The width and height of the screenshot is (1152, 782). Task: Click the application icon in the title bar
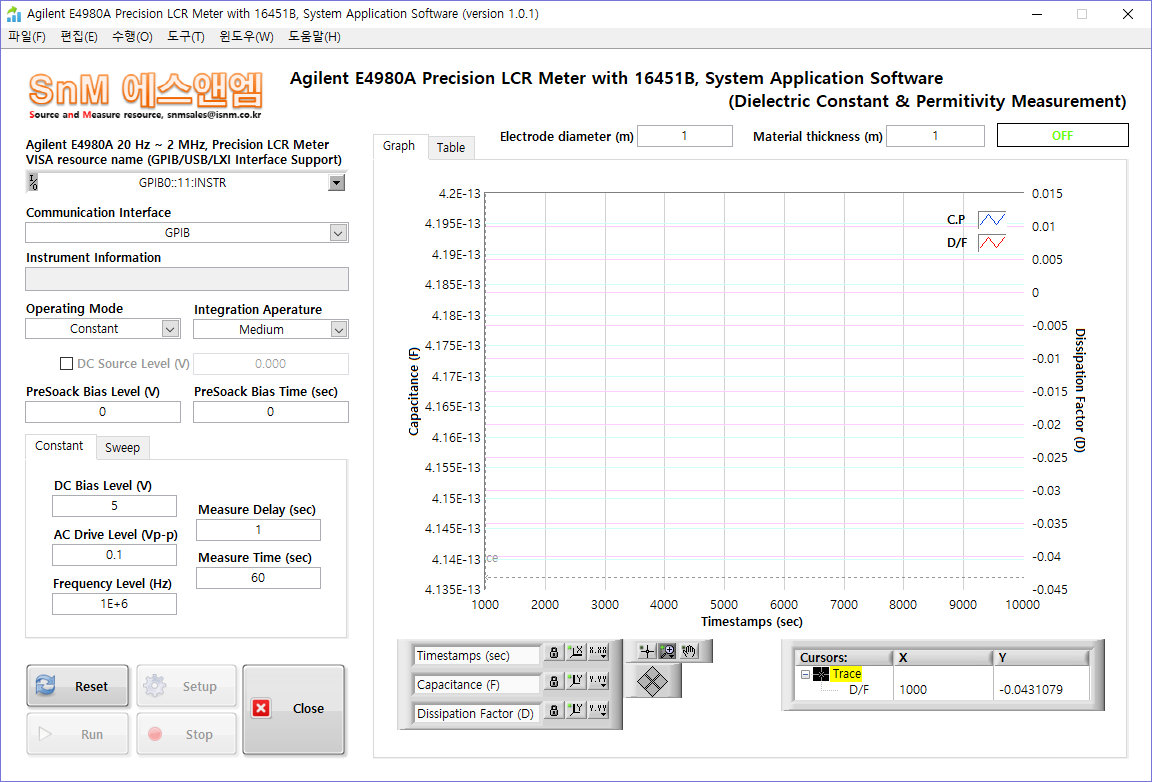tap(14, 14)
